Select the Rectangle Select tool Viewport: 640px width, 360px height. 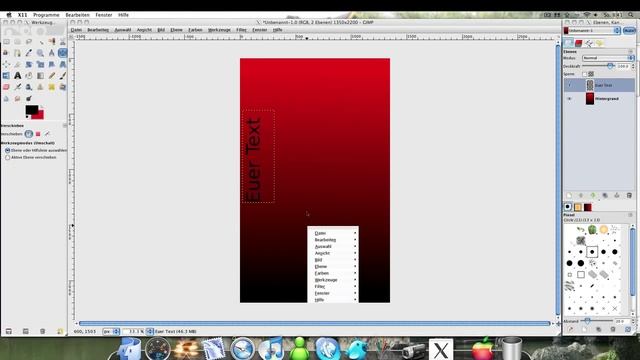6,42
